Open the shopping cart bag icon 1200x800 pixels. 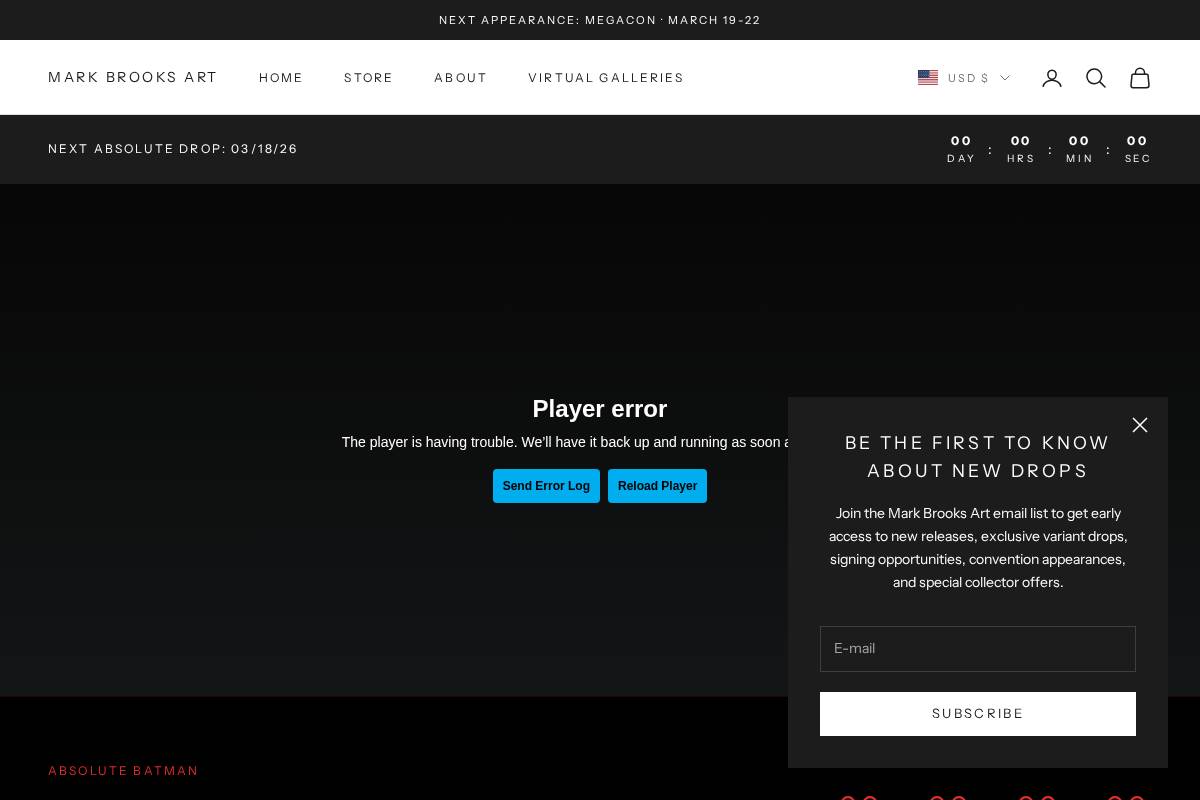click(x=1140, y=77)
